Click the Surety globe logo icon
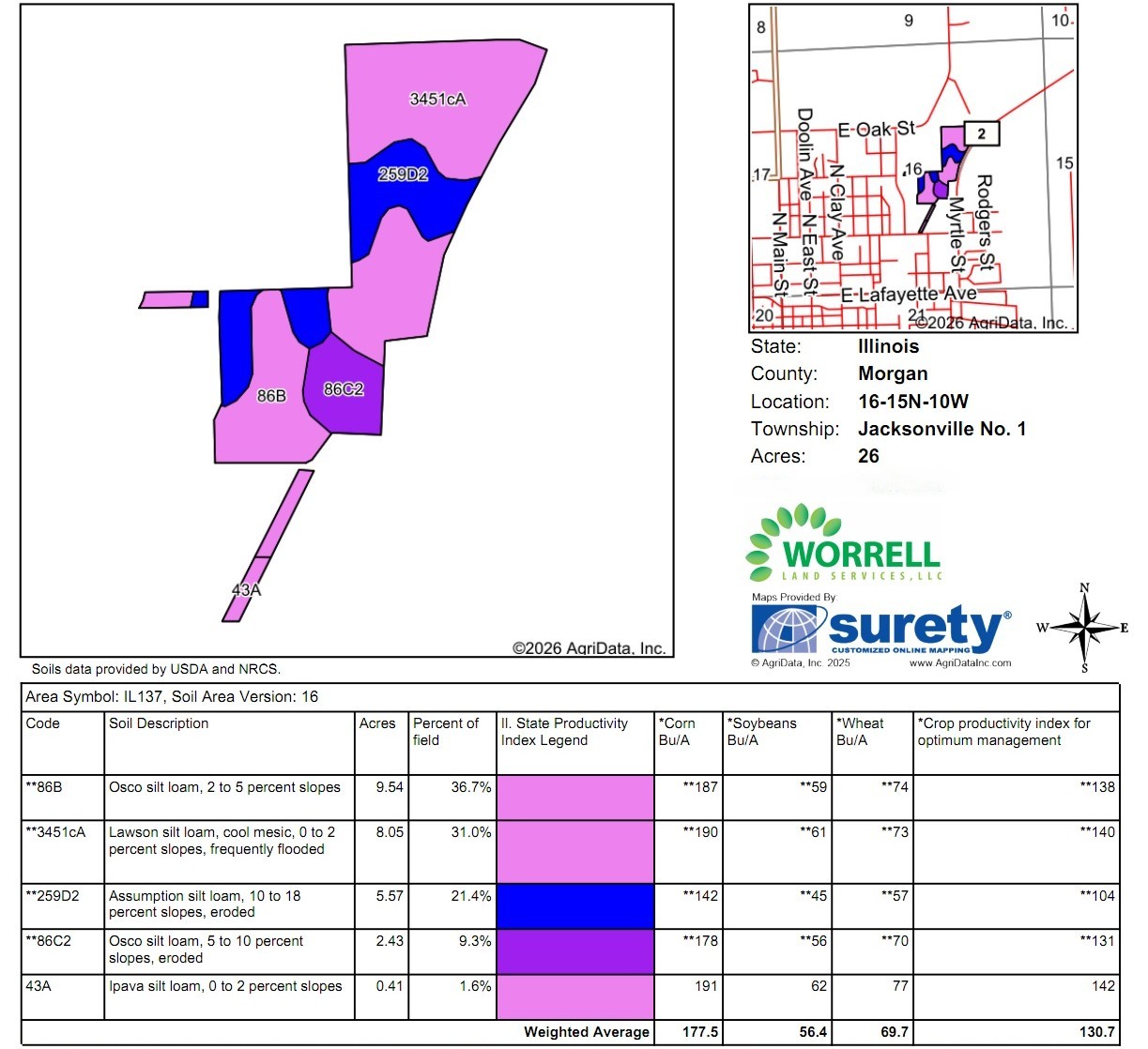1148x1049 pixels. coord(788,629)
